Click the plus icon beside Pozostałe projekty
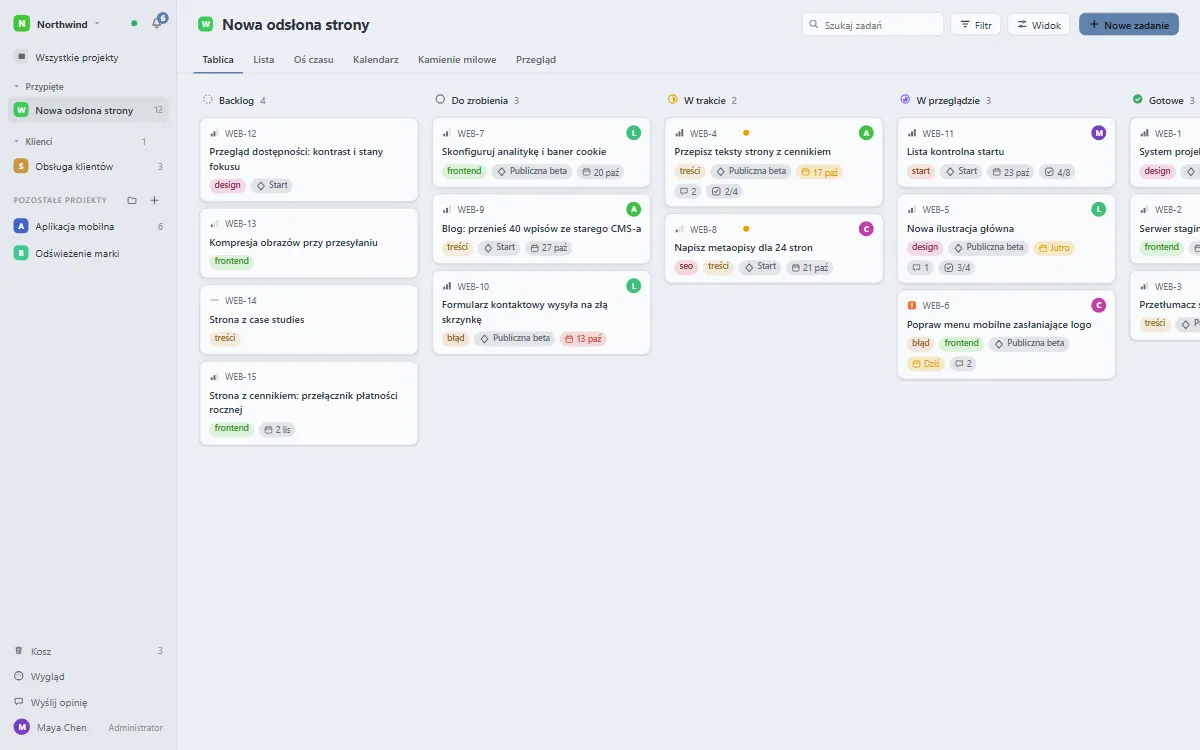The width and height of the screenshot is (1200, 750). 154,200
